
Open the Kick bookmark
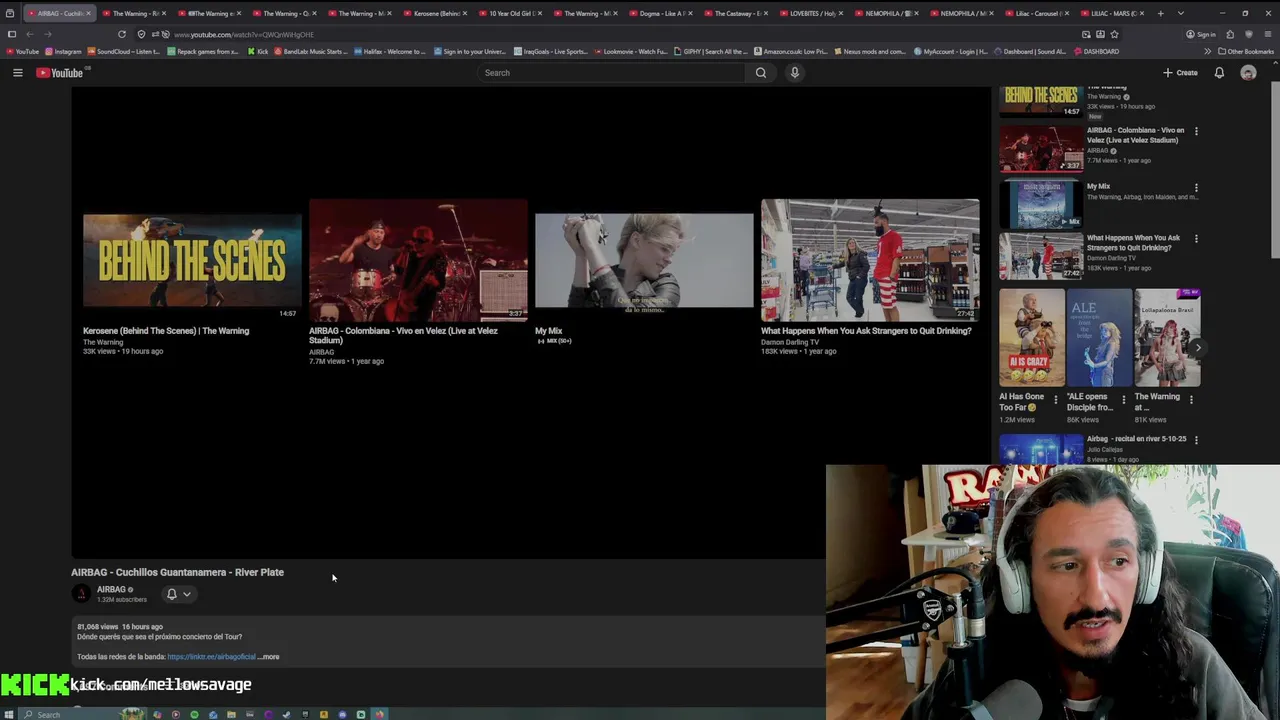(x=257, y=51)
